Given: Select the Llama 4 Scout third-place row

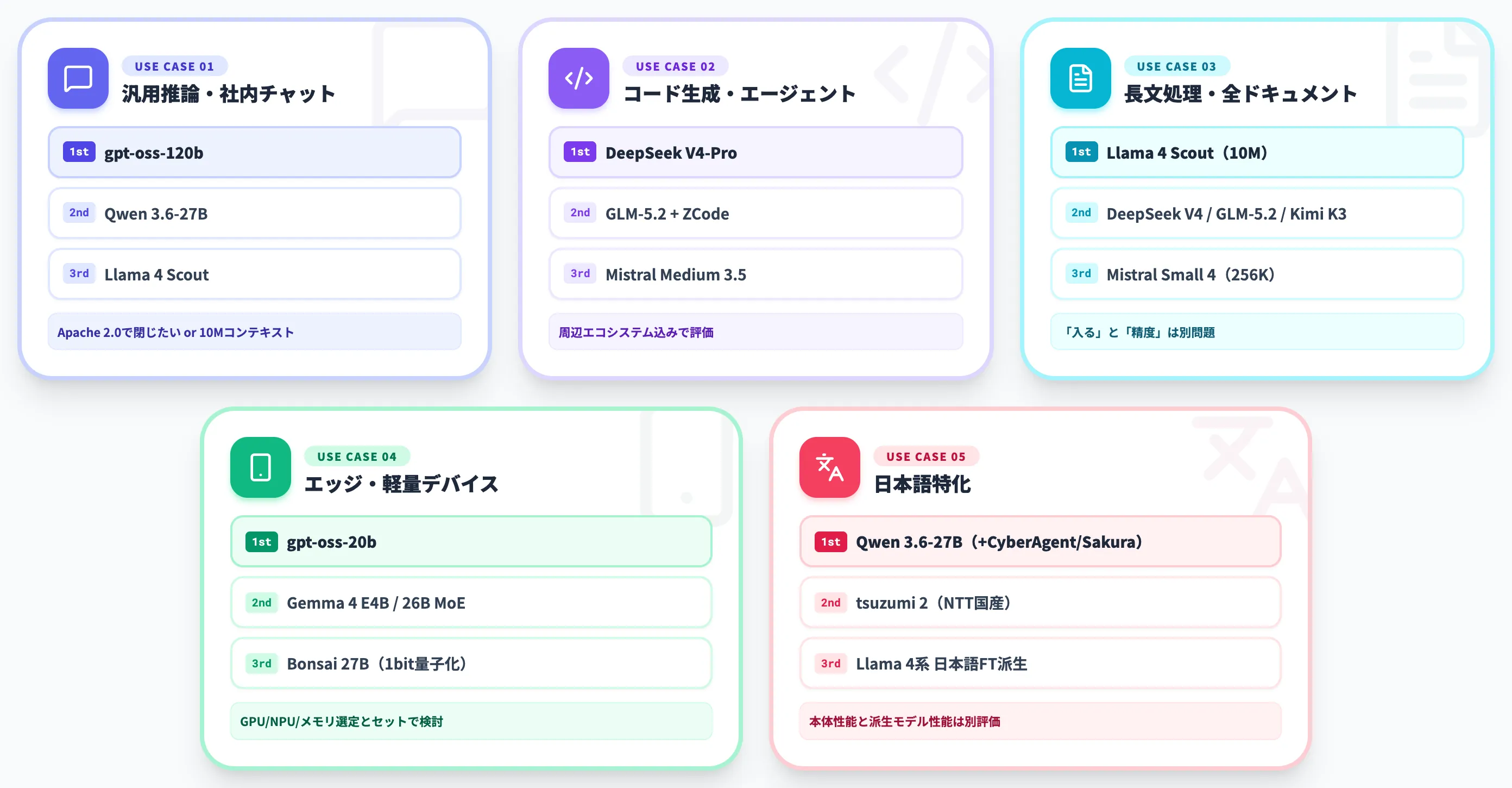Looking at the screenshot, I should (x=255, y=274).
